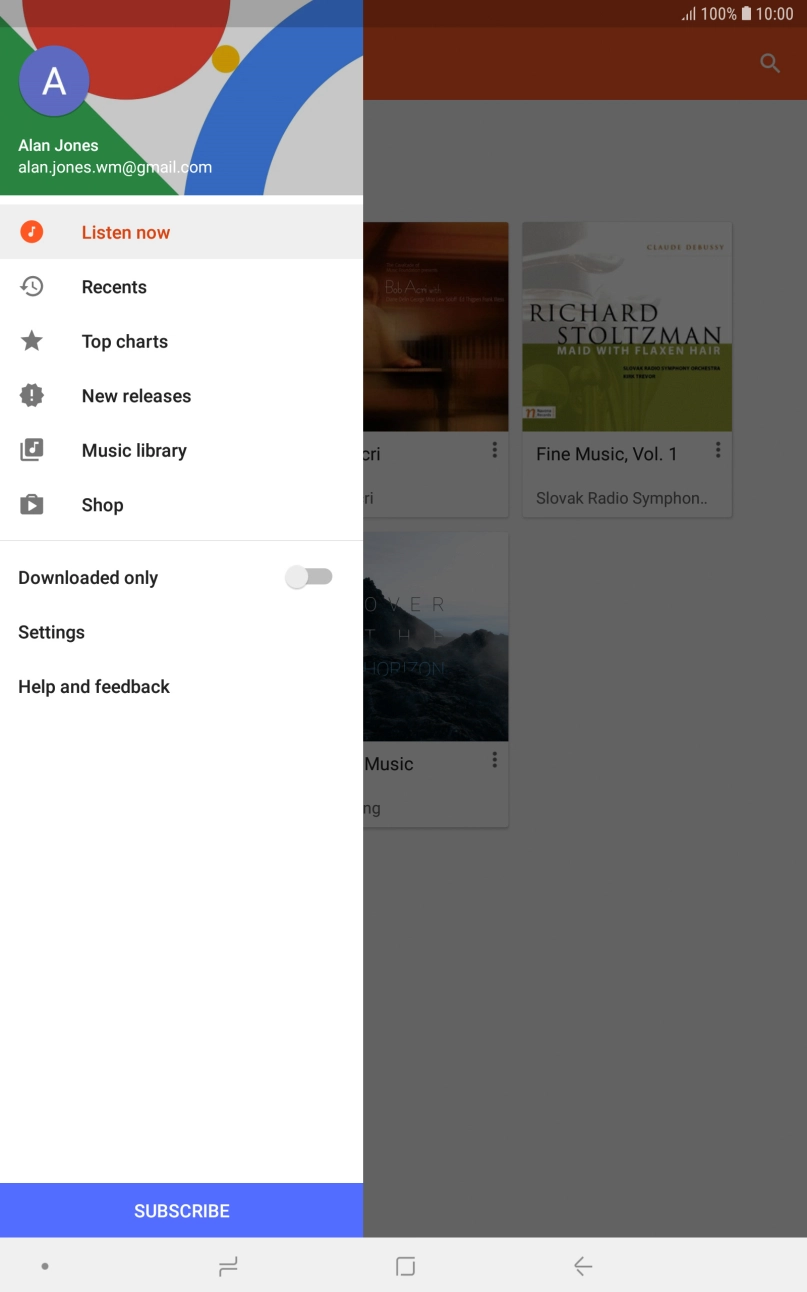This screenshot has width=807, height=1292.
Task: Open overflow menu on the horizon album card
Action: [494, 761]
